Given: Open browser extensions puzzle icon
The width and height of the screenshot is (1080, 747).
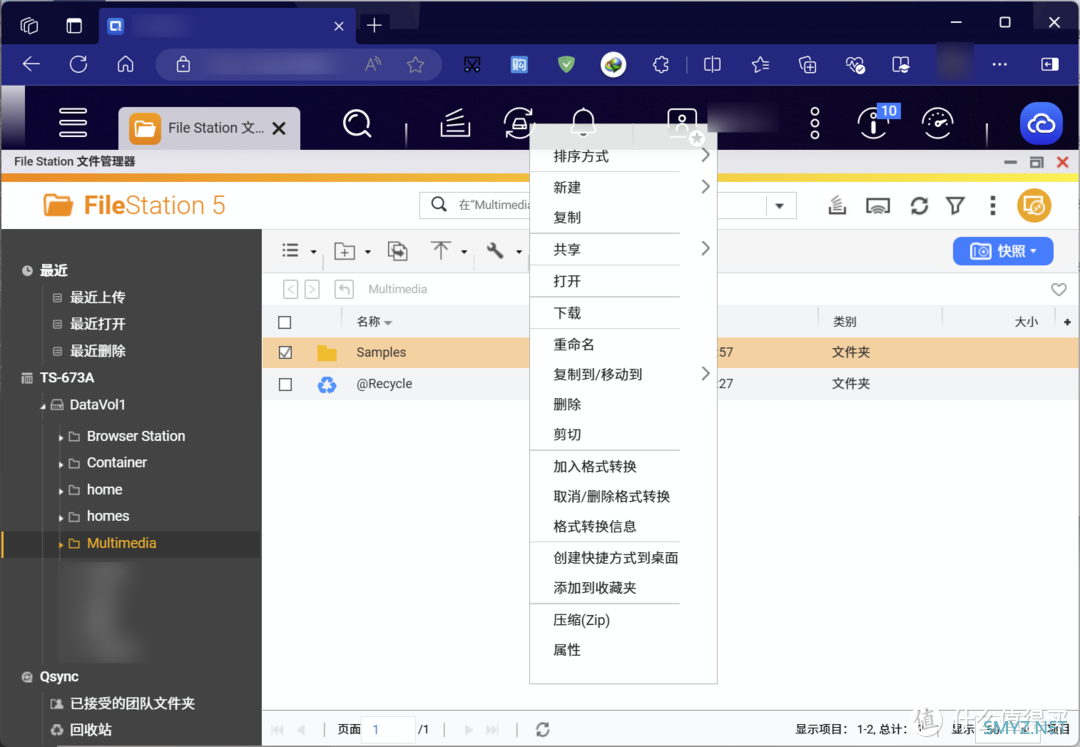Looking at the screenshot, I should (x=661, y=65).
